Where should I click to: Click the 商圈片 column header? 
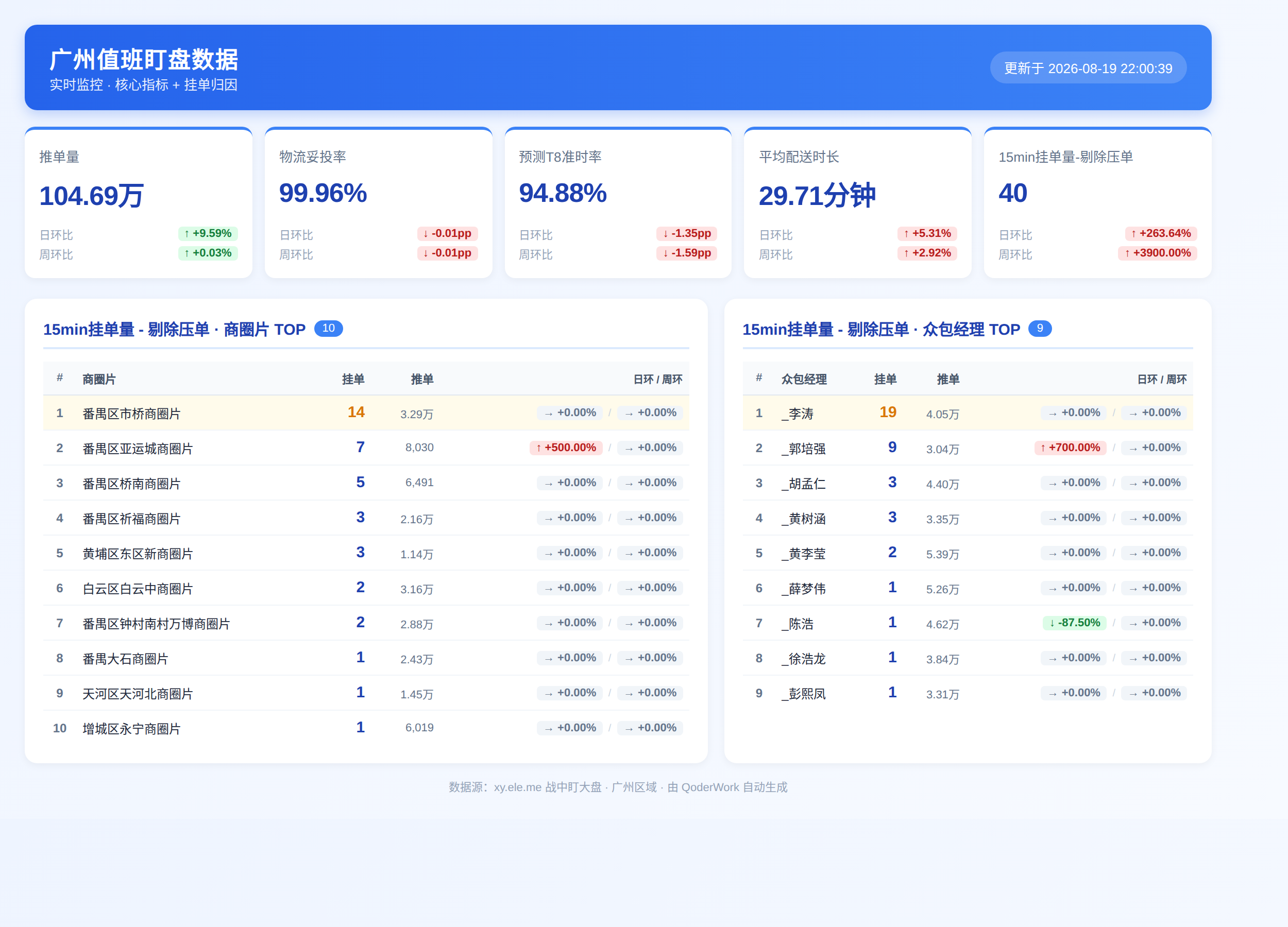(x=99, y=379)
